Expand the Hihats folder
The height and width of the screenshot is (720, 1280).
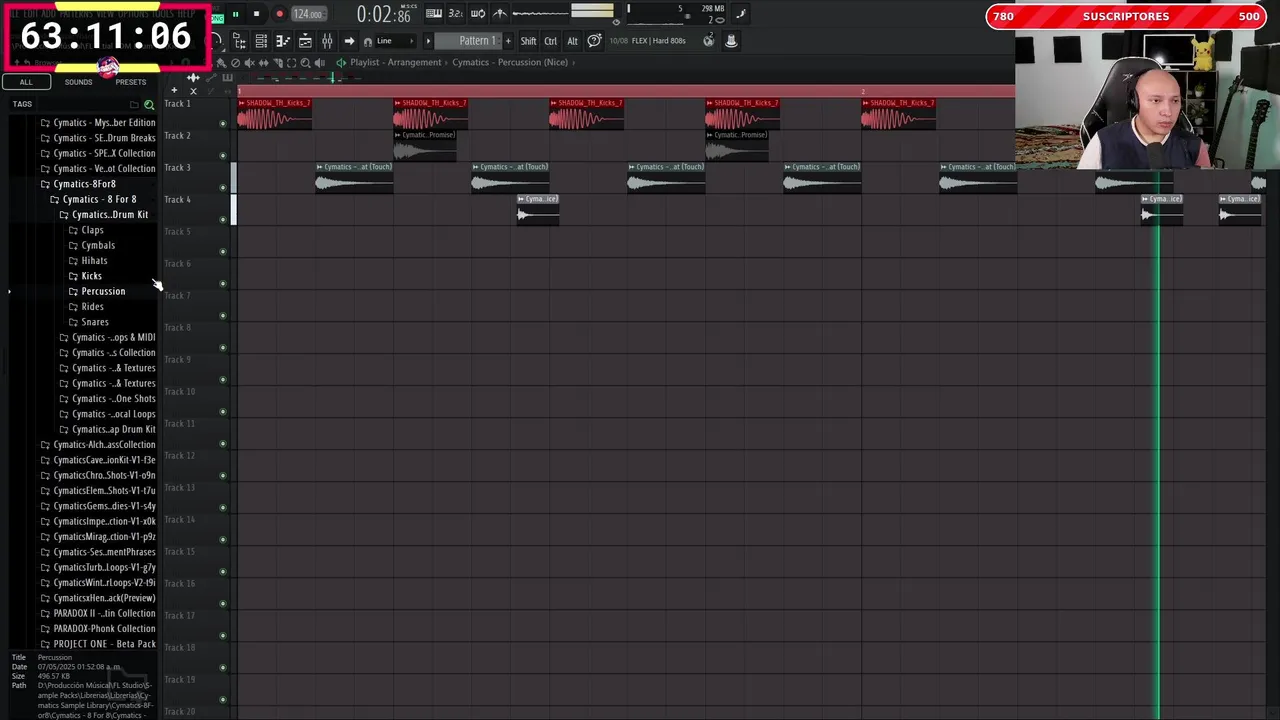tap(87, 260)
